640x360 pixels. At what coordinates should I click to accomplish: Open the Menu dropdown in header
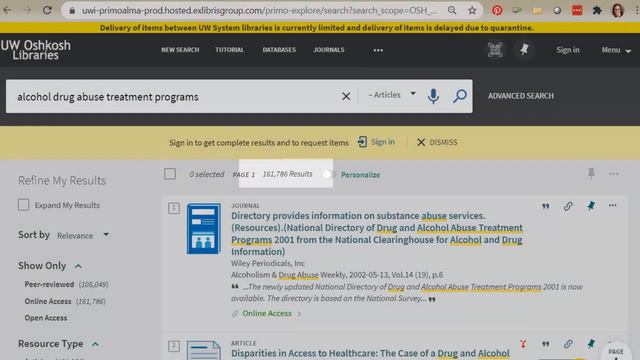[616, 50]
